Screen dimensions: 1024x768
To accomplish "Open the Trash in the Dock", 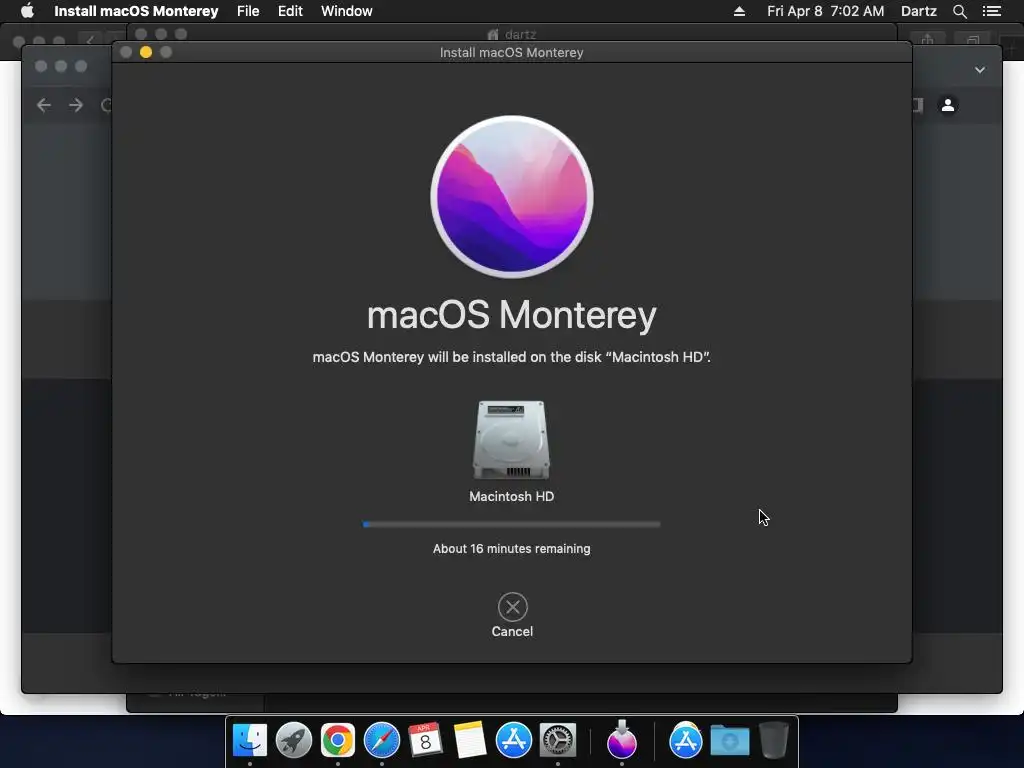I will click(774, 741).
